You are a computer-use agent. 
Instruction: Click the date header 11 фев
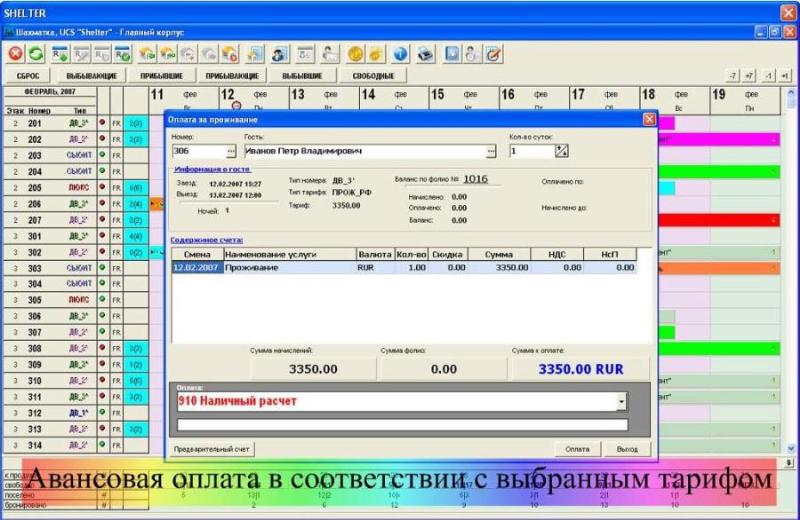point(184,100)
